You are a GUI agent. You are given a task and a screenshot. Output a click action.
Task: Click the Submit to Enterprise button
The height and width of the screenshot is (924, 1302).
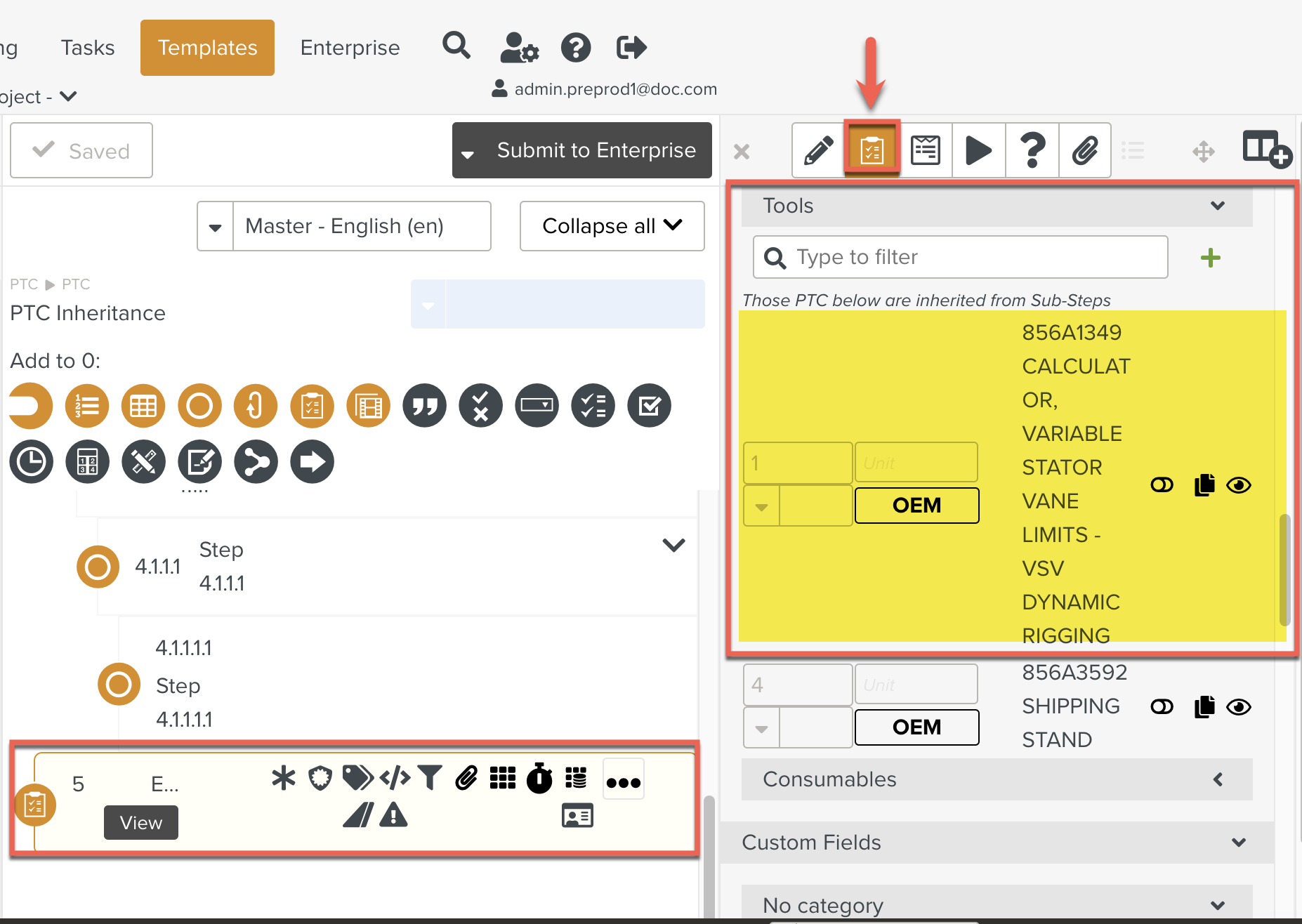click(x=596, y=150)
